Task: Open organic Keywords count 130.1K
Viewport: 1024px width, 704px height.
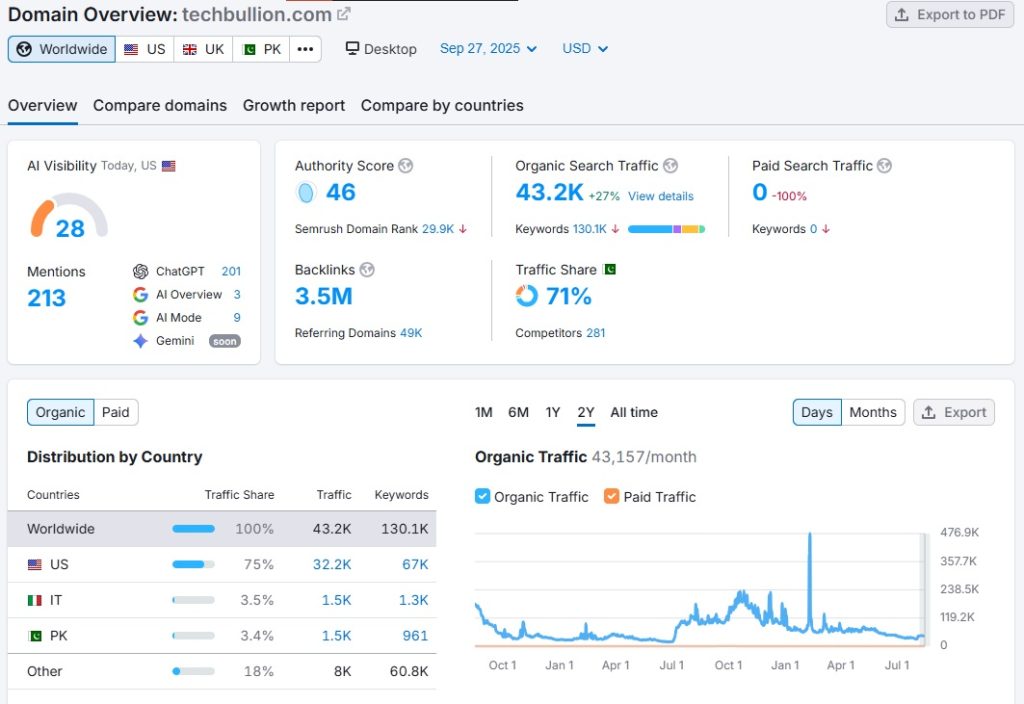Action: [590, 229]
